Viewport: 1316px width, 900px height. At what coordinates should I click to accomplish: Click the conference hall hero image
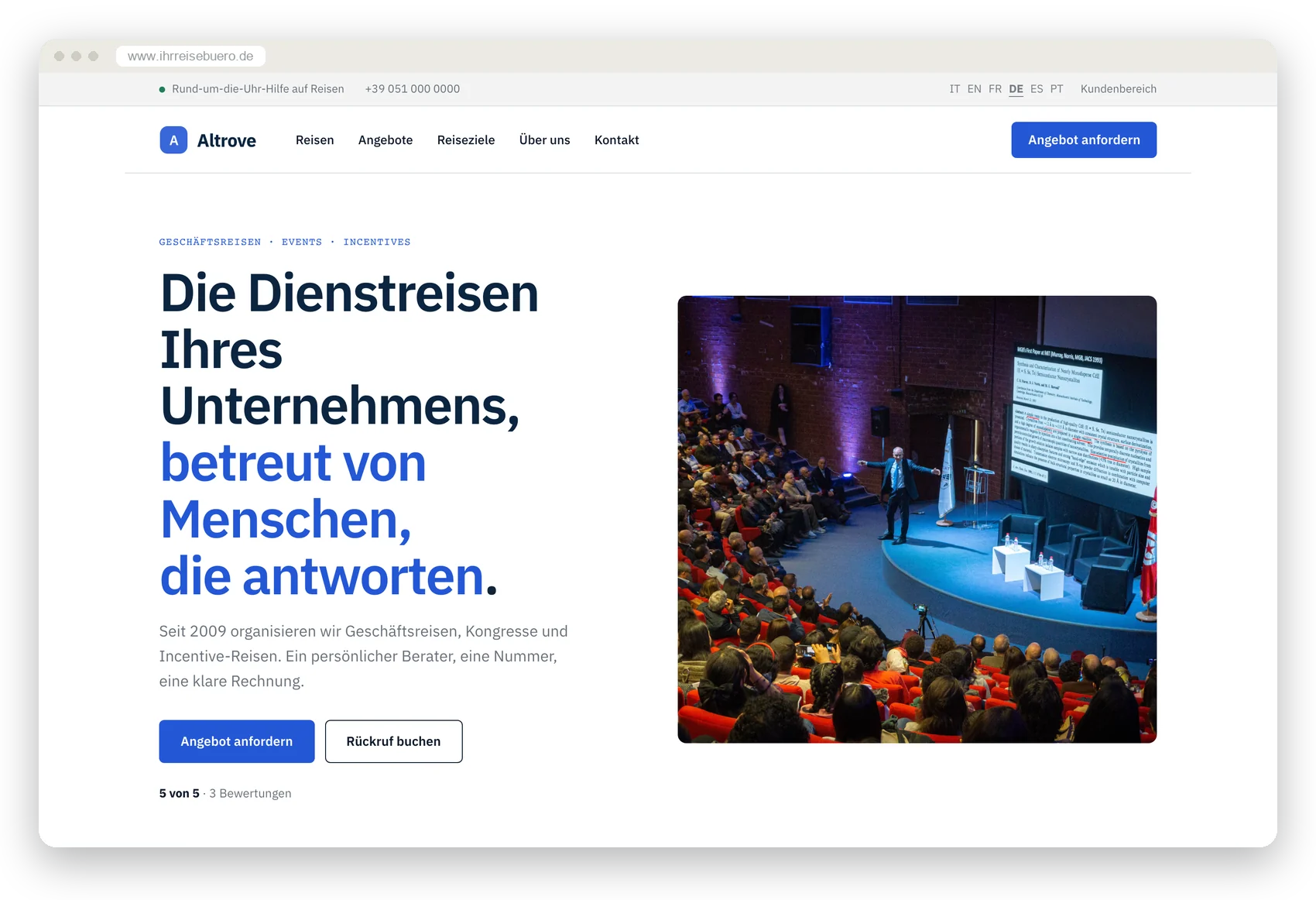(x=917, y=519)
